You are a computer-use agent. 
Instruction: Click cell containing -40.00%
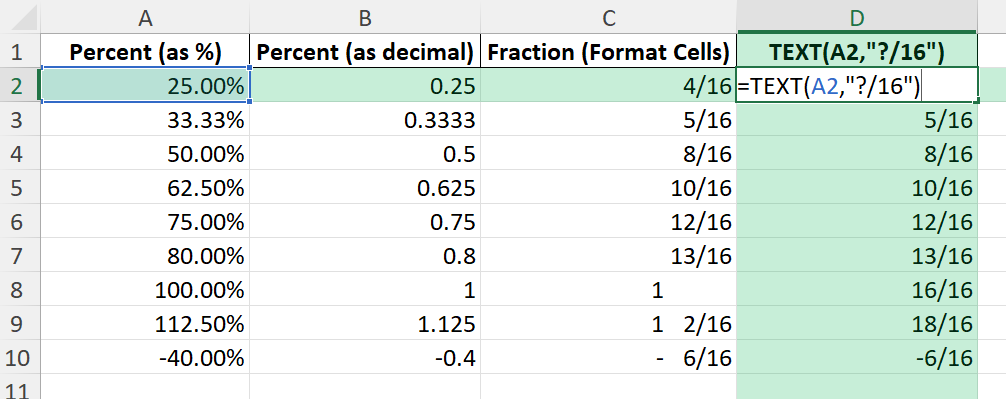tap(145, 357)
